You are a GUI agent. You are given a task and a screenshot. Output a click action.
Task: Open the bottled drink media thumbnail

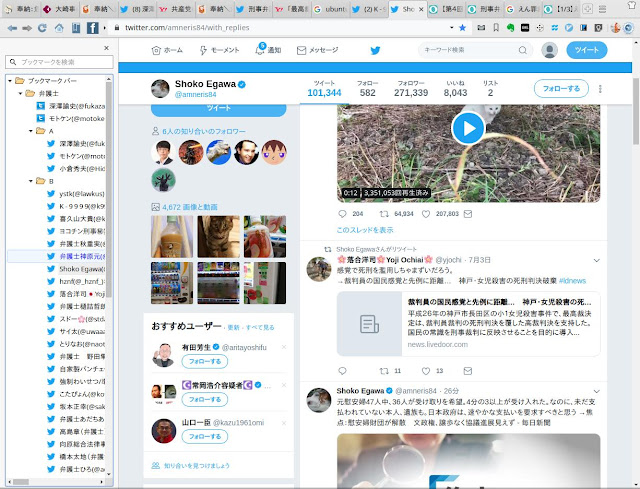pos(172,237)
